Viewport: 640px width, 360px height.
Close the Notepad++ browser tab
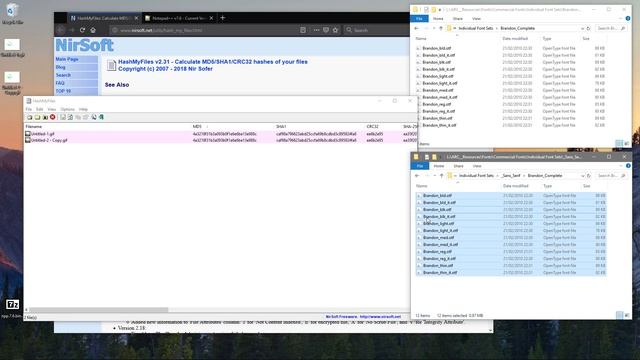point(211,18)
